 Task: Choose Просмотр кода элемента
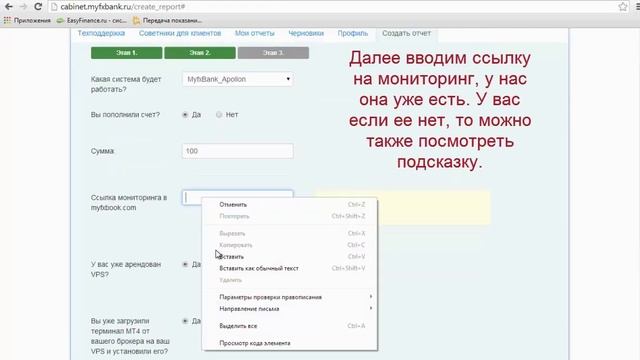[290, 343]
